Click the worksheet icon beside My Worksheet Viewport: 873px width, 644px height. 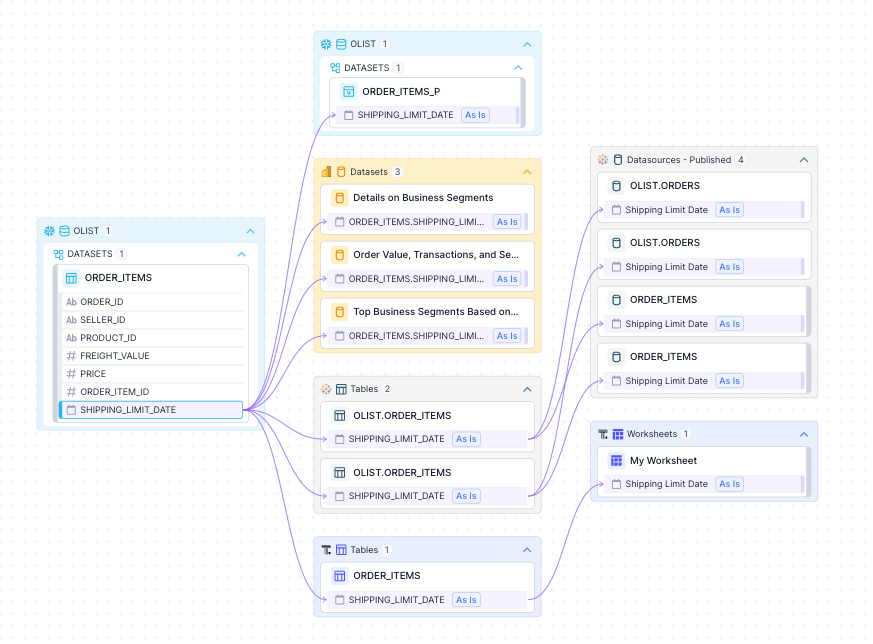coord(616,461)
